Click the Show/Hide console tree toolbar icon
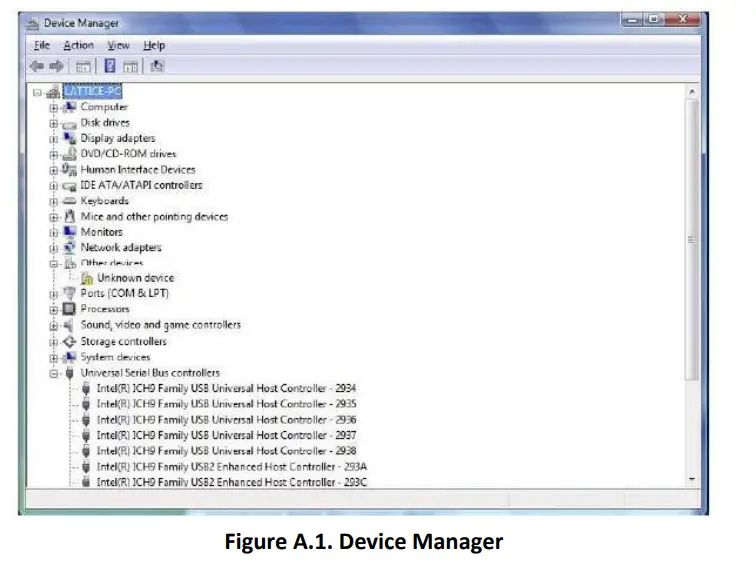 pos(83,67)
